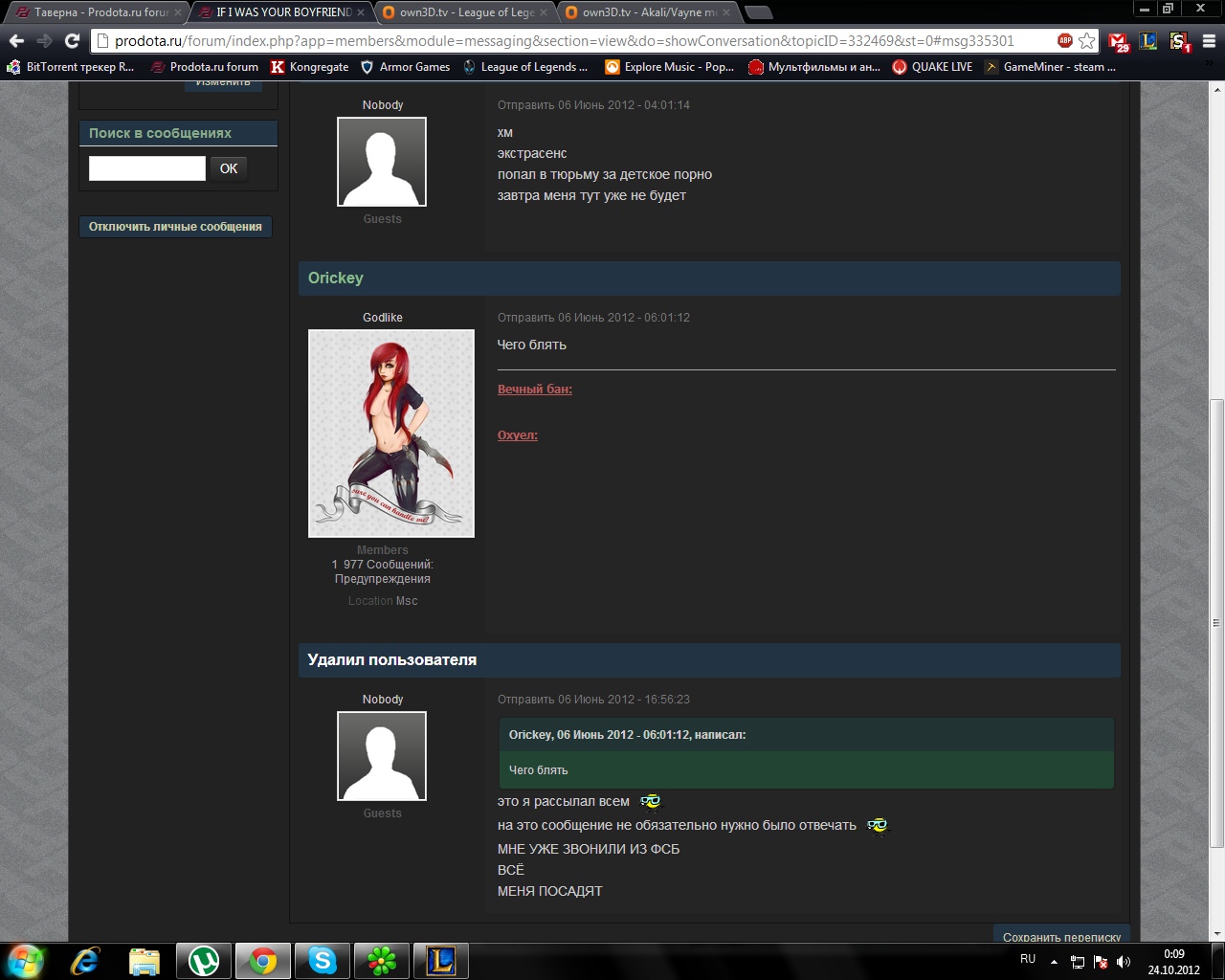1225x980 pixels.
Task: Open uTorrent from the taskbar
Action: point(204,960)
